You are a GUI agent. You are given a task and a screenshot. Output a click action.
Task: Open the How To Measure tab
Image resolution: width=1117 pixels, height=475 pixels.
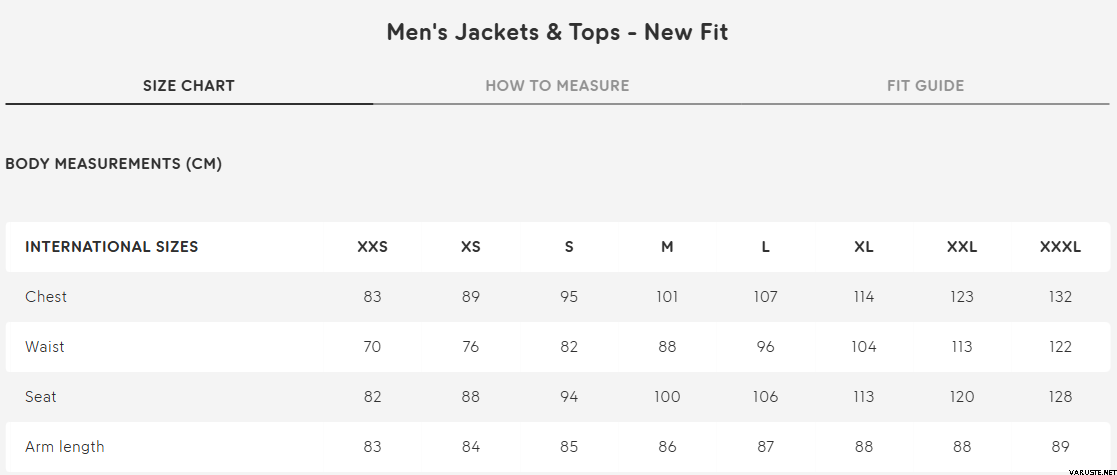pos(557,86)
